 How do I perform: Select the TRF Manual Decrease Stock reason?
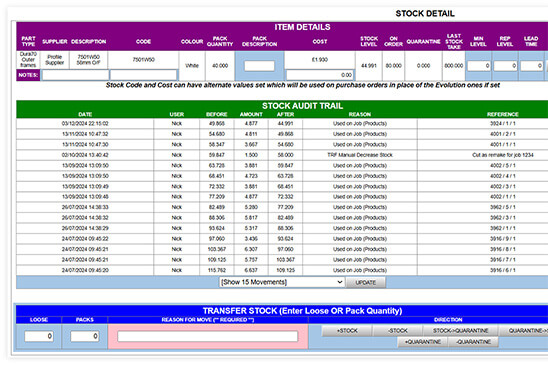tap(360, 155)
